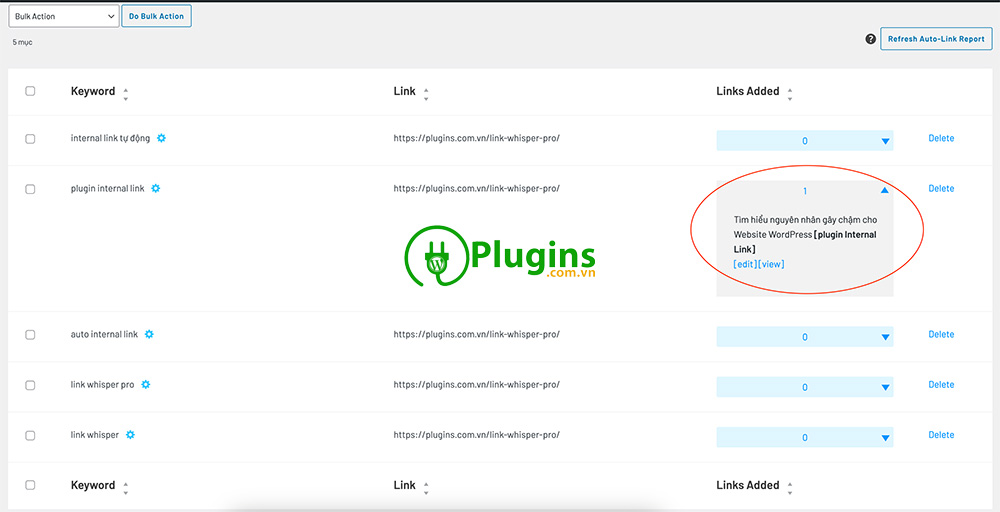Open the Bulk Action dropdown

click(x=62, y=16)
